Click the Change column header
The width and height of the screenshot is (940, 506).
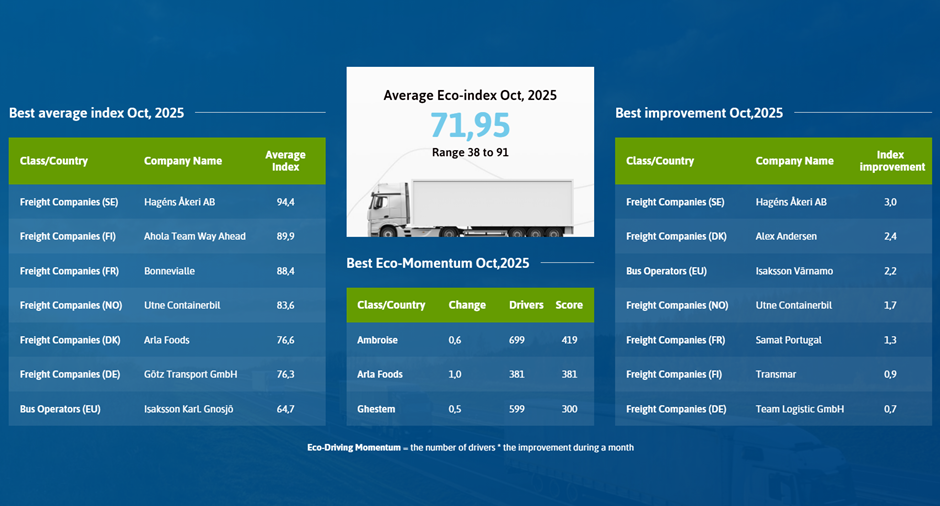click(x=467, y=305)
